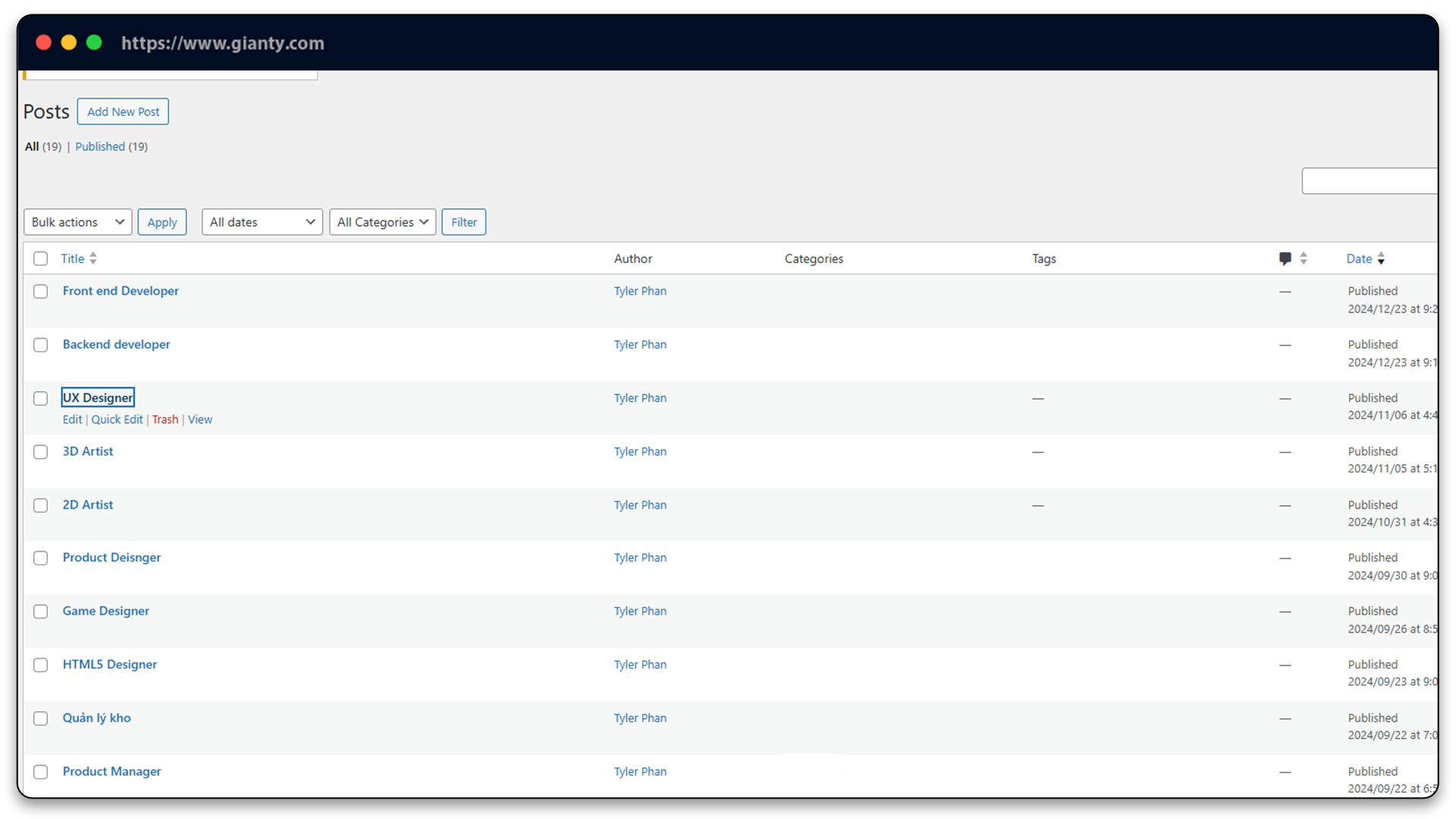Click the yellow window minimize dot

(69, 42)
